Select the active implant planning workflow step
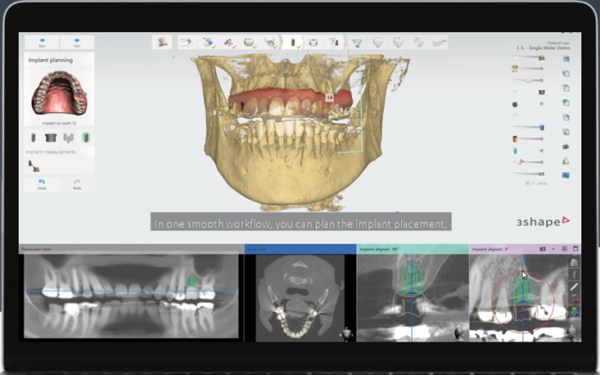This screenshot has height=375, width=600. tap(293, 42)
